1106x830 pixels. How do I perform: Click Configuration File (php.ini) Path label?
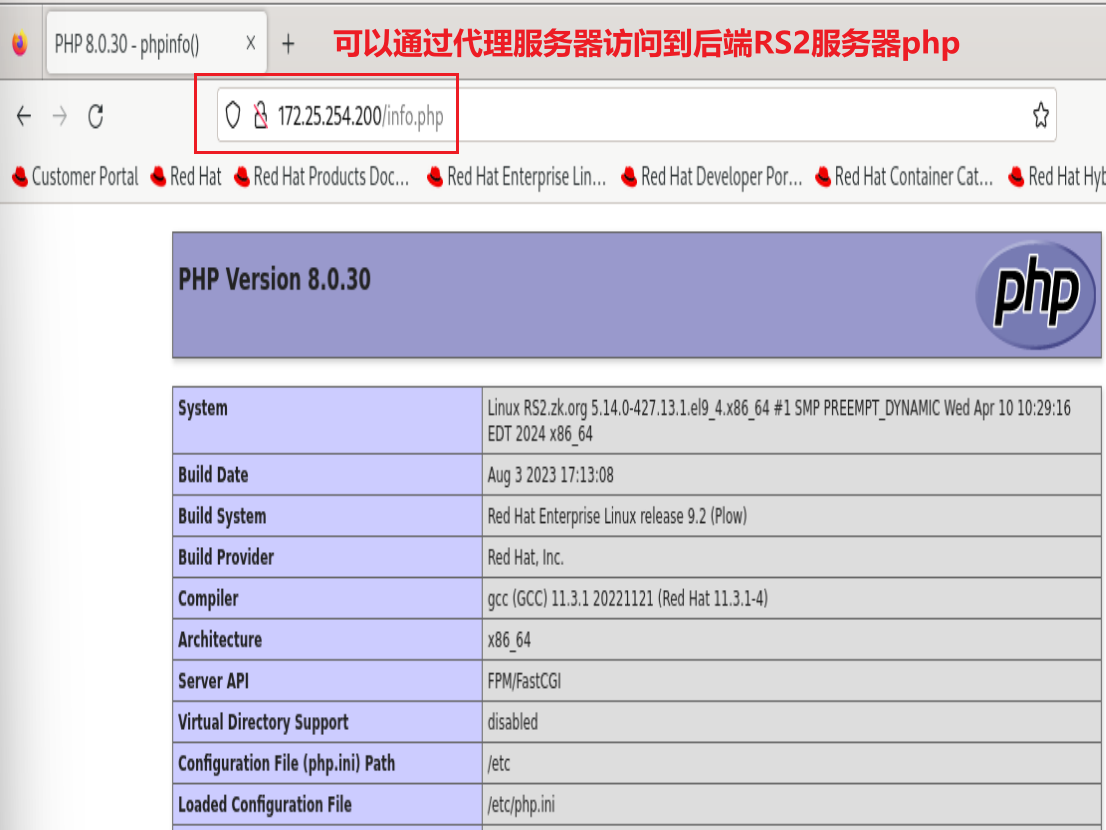286,763
